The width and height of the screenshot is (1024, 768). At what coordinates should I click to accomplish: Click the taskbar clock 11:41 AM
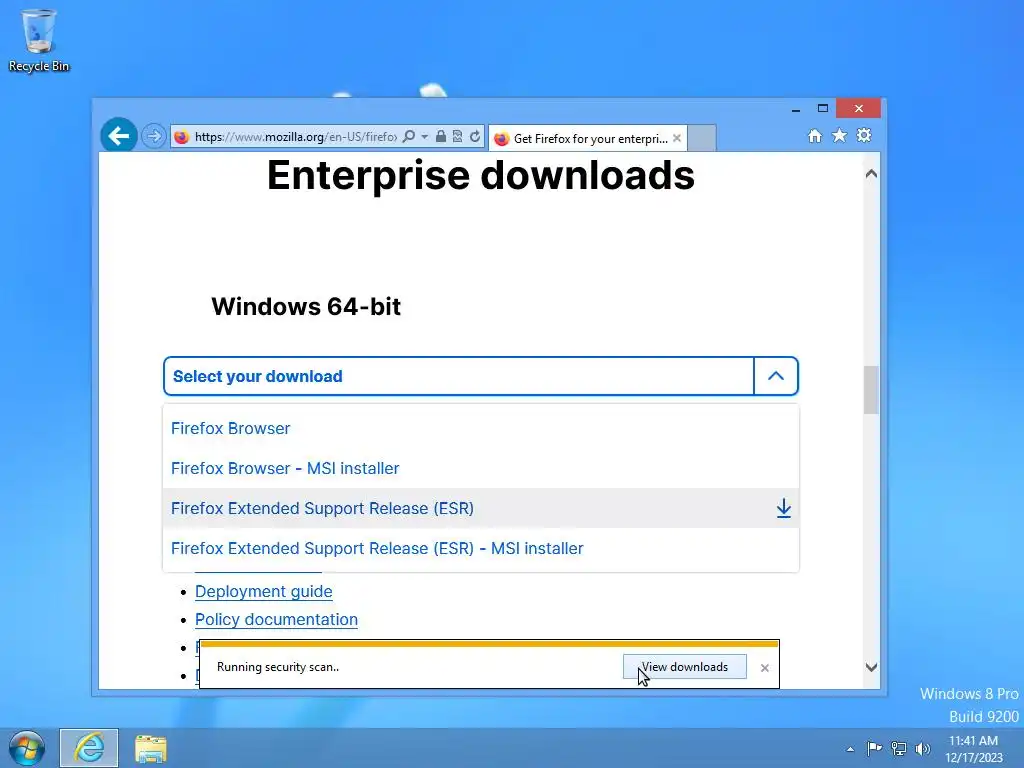tap(973, 749)
